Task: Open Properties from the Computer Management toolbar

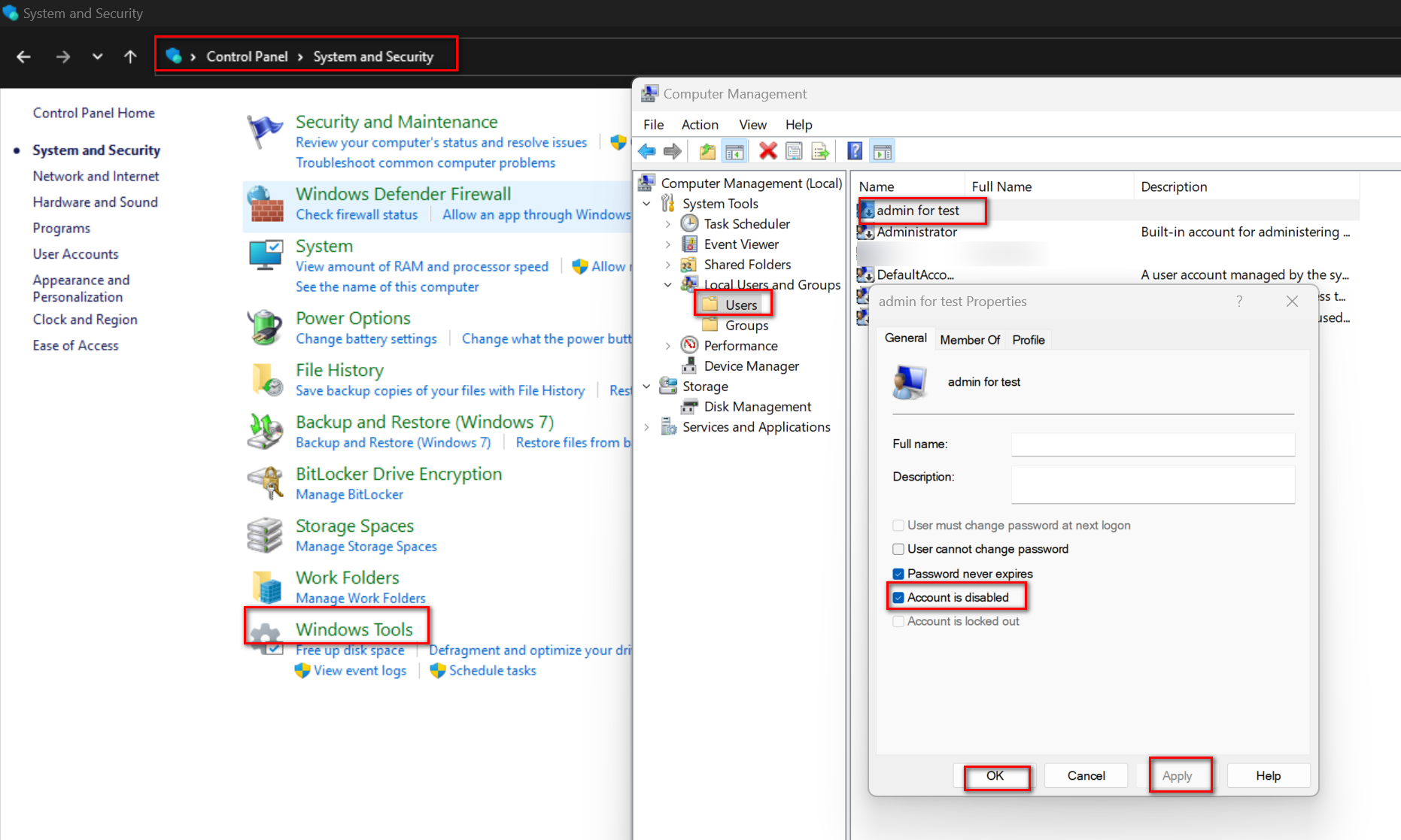Action: pyautogui.click(x=794, y=151)
